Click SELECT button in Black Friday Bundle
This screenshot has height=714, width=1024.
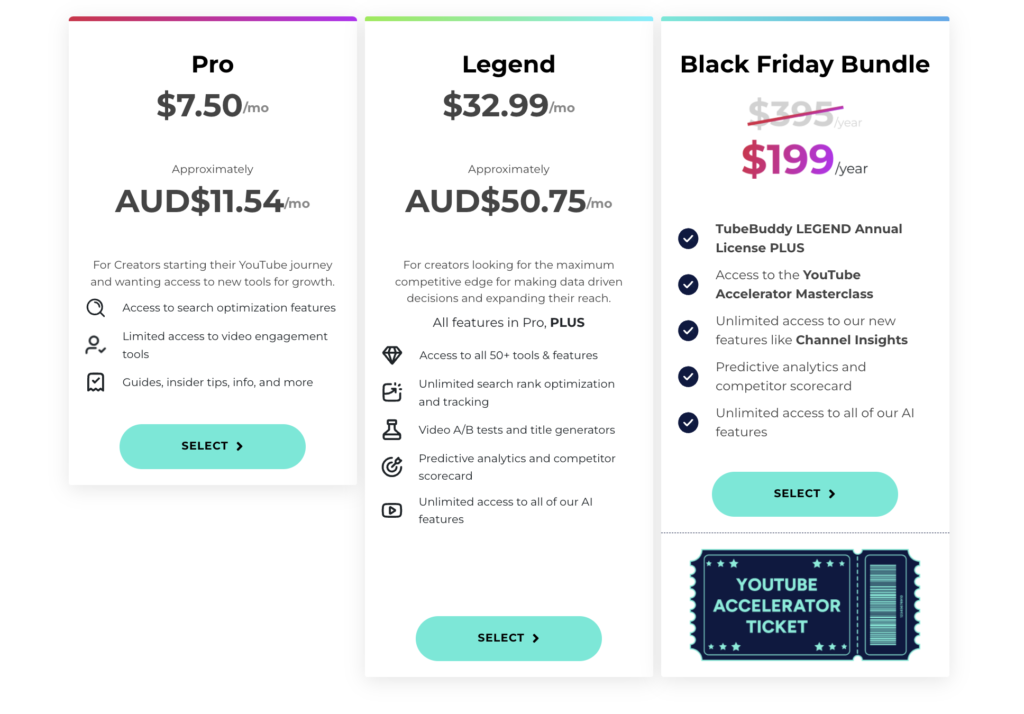(x=805, y=494)
